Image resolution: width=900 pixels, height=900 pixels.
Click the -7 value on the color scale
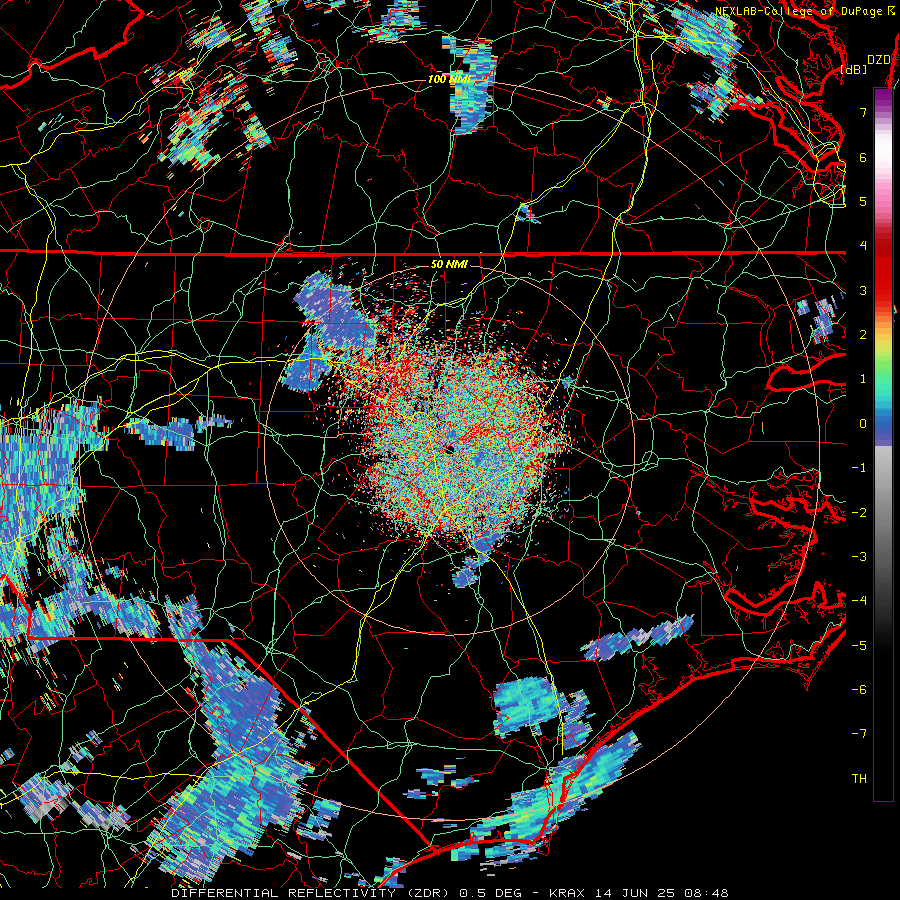(859, 734)
